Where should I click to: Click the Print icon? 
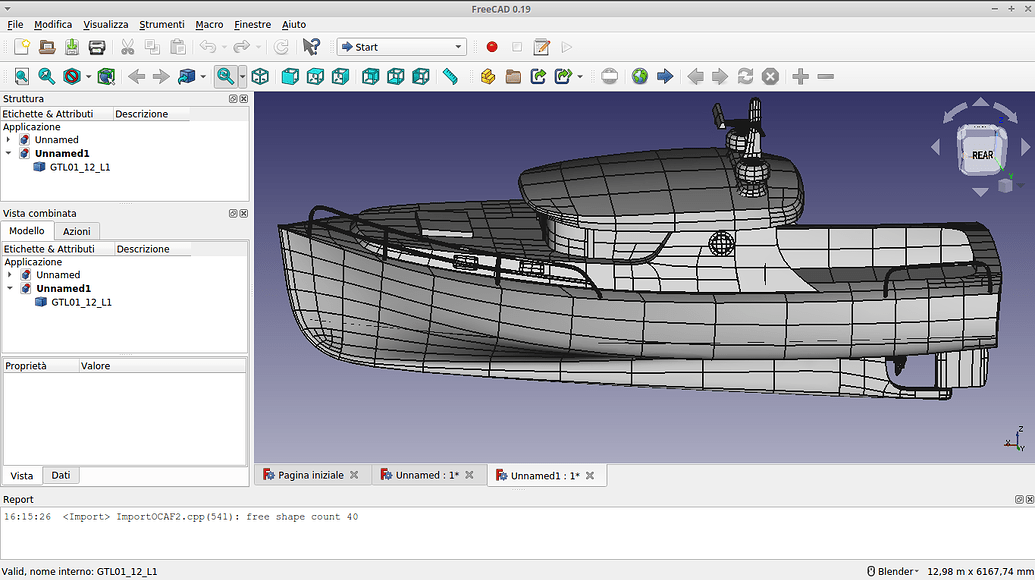point(97,47)
